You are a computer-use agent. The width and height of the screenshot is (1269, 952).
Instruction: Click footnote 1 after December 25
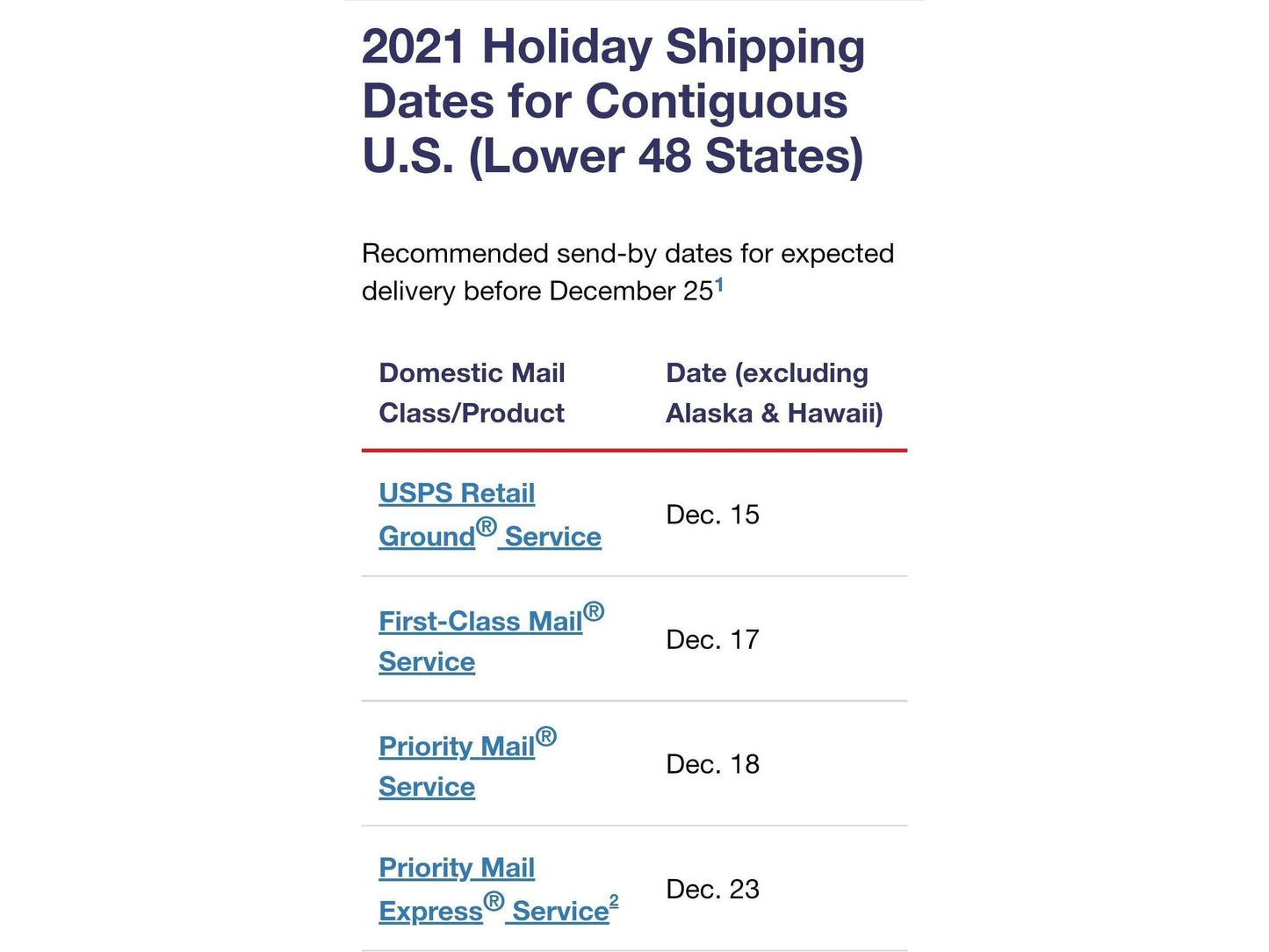tap(719, 285)
